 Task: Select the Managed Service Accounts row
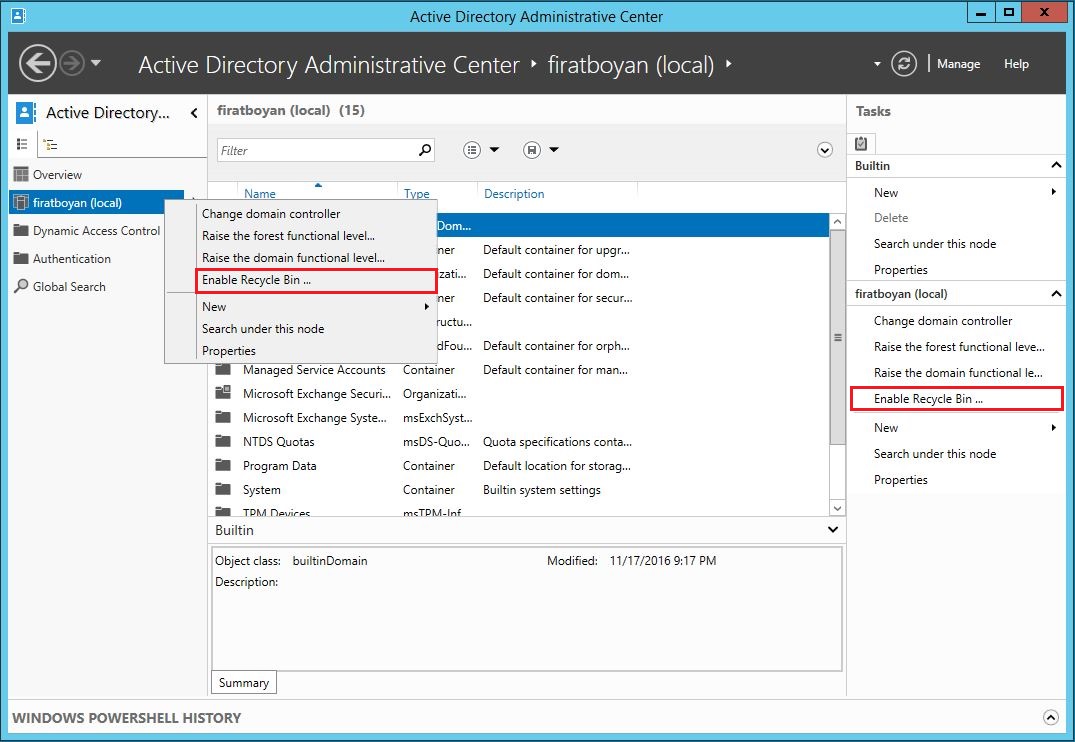[x=518, y=370]
